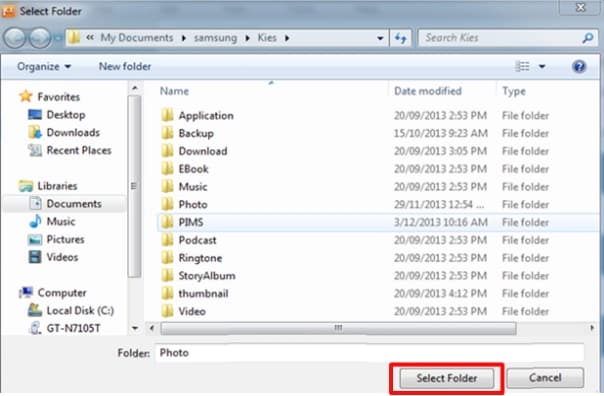This screenshot has height=396, width=604.
Task: Click the file list scroll left arrow
Action: pyautogui.click(x=152, y=328)
